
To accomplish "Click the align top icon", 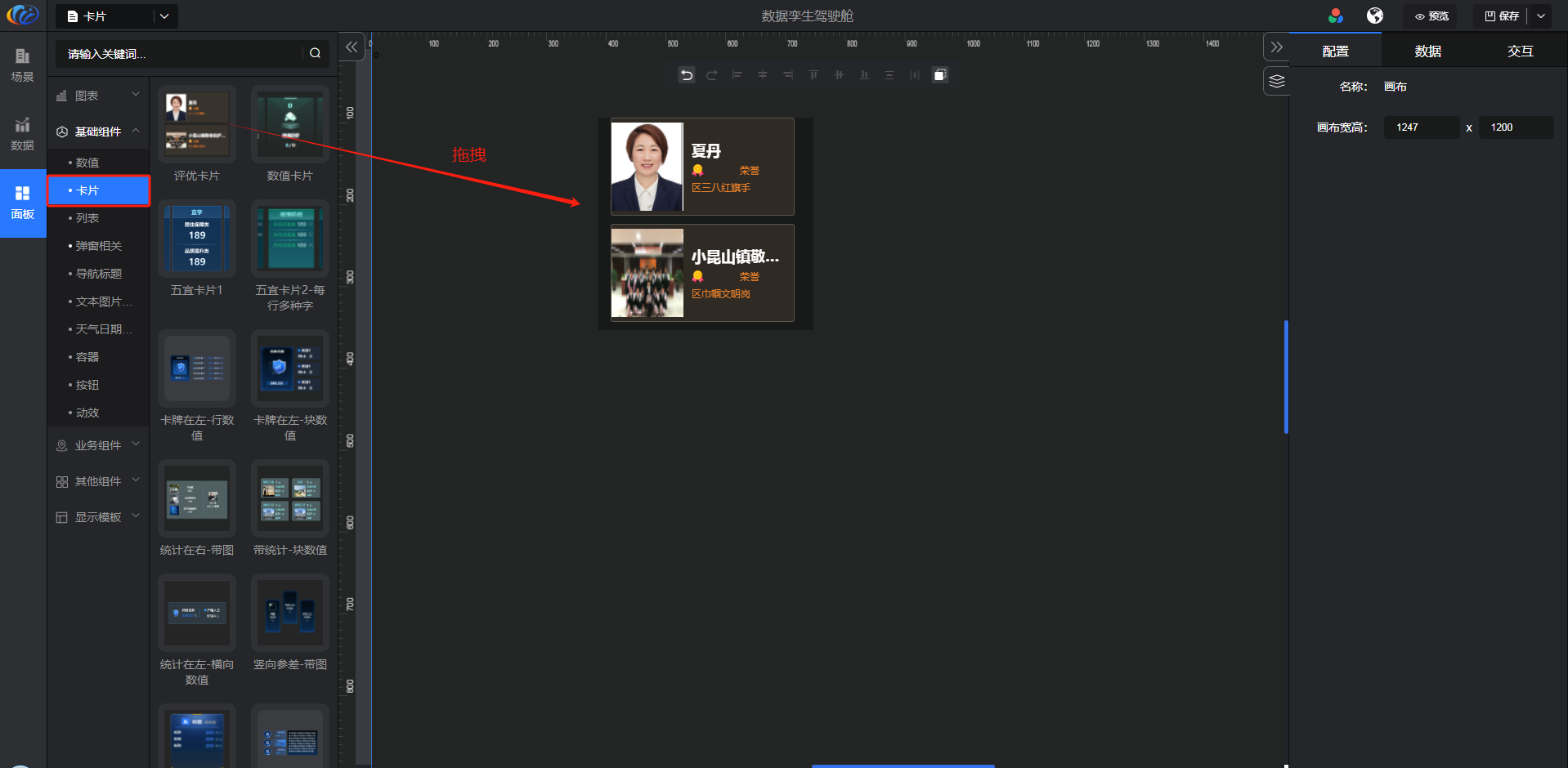I will coord(813,75).
